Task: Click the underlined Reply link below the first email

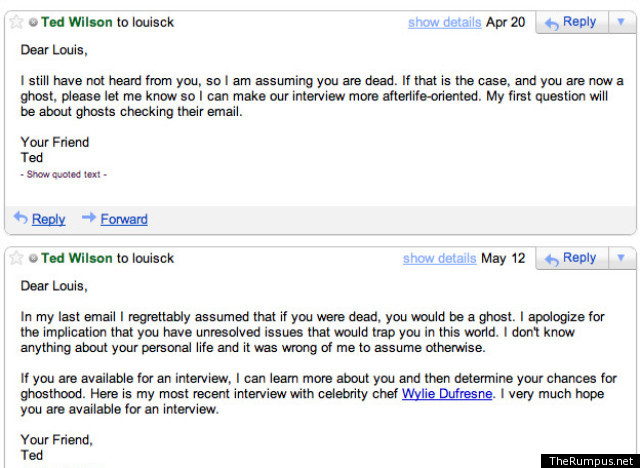Action: pos(49,219)
